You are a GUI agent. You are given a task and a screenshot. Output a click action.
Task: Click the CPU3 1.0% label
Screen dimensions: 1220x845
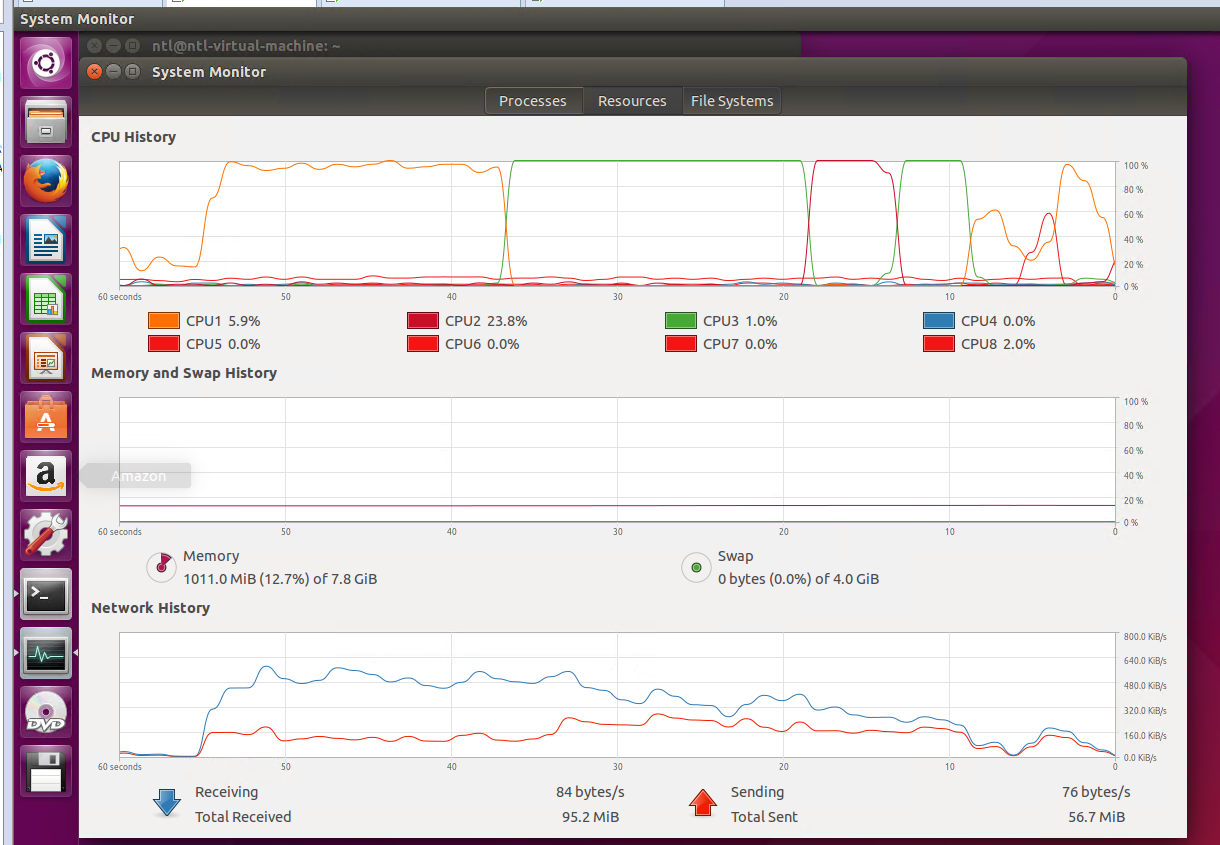tap(740, 321)
